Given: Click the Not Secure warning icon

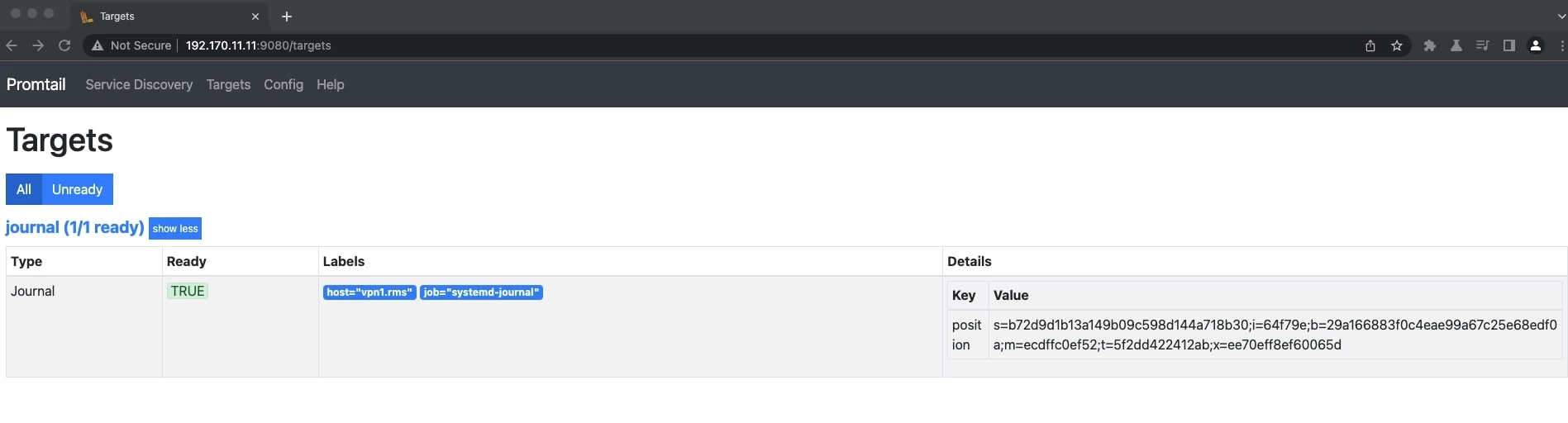Looking at the screenshot, I should (x=98, y=45).
